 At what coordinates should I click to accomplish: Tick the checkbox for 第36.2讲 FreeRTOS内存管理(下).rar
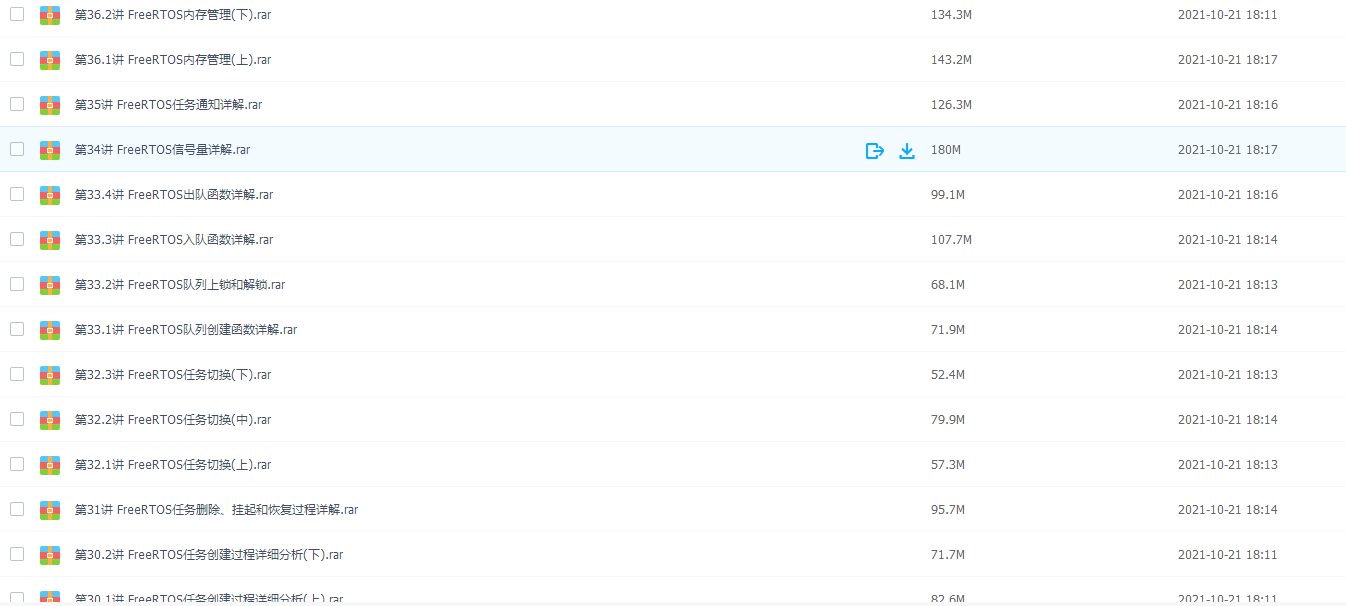tap(17, 14)
